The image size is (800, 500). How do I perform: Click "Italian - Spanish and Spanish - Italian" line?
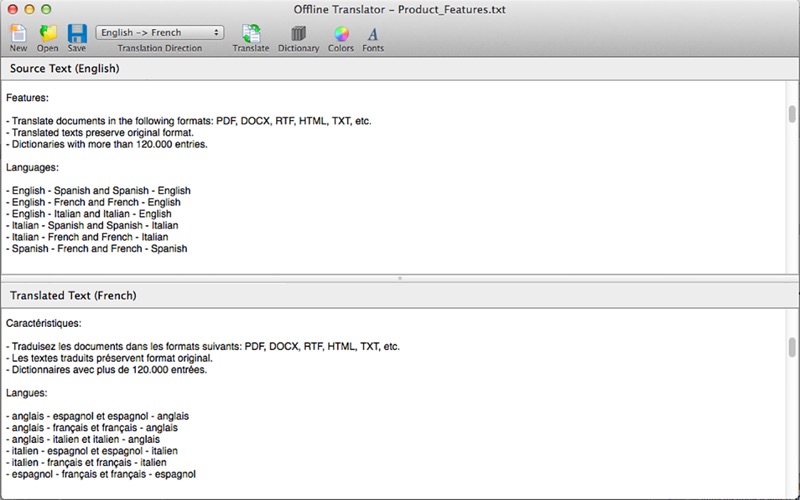(92, 225)
